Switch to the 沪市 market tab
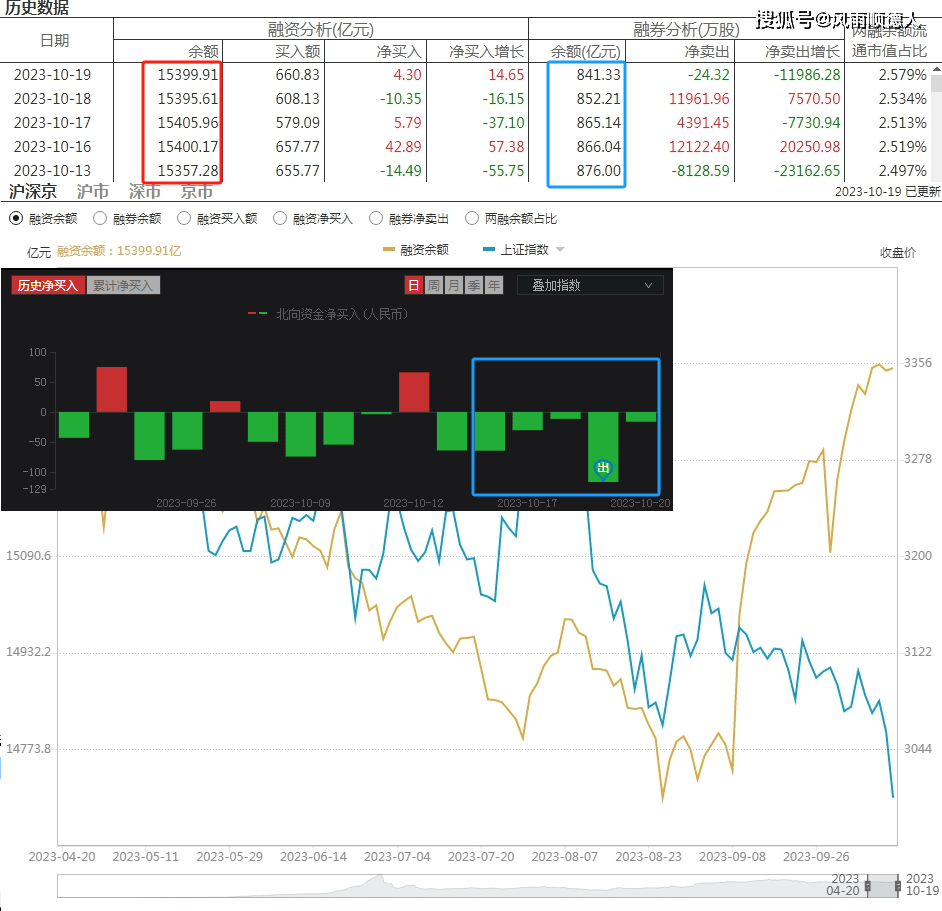The width and height of the screenshot is (942, 911). pos(93,192)
